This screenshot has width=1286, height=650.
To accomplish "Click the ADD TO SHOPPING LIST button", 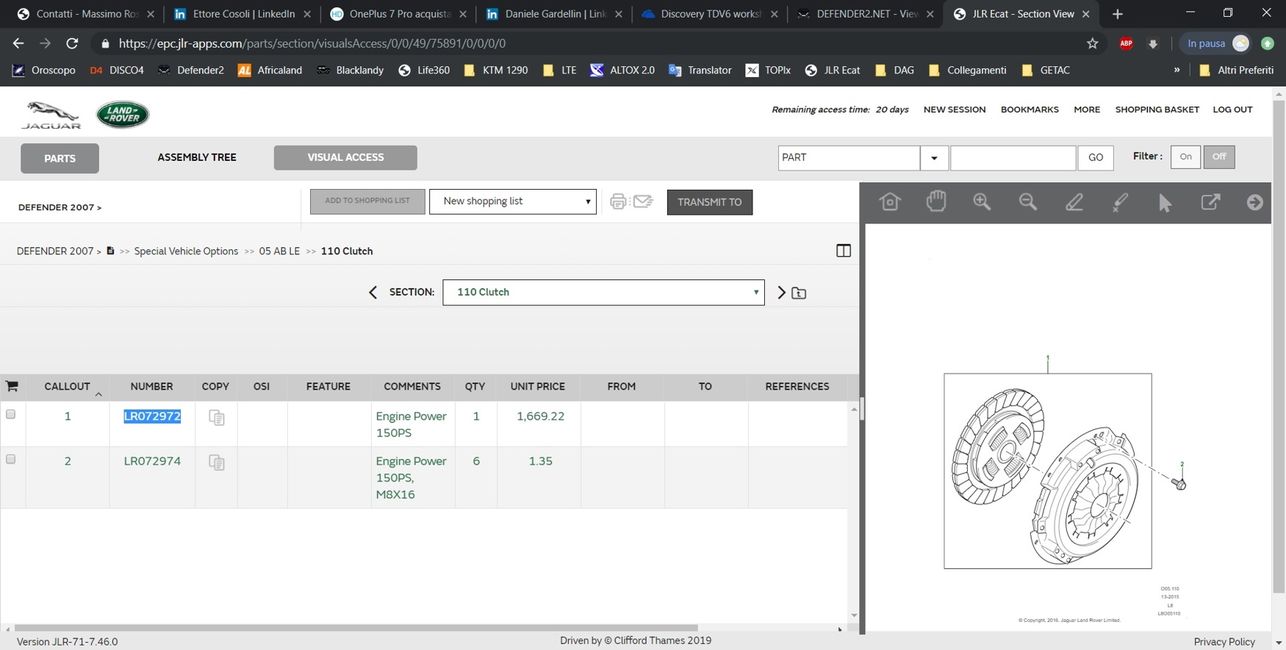I will pos(367,201).
